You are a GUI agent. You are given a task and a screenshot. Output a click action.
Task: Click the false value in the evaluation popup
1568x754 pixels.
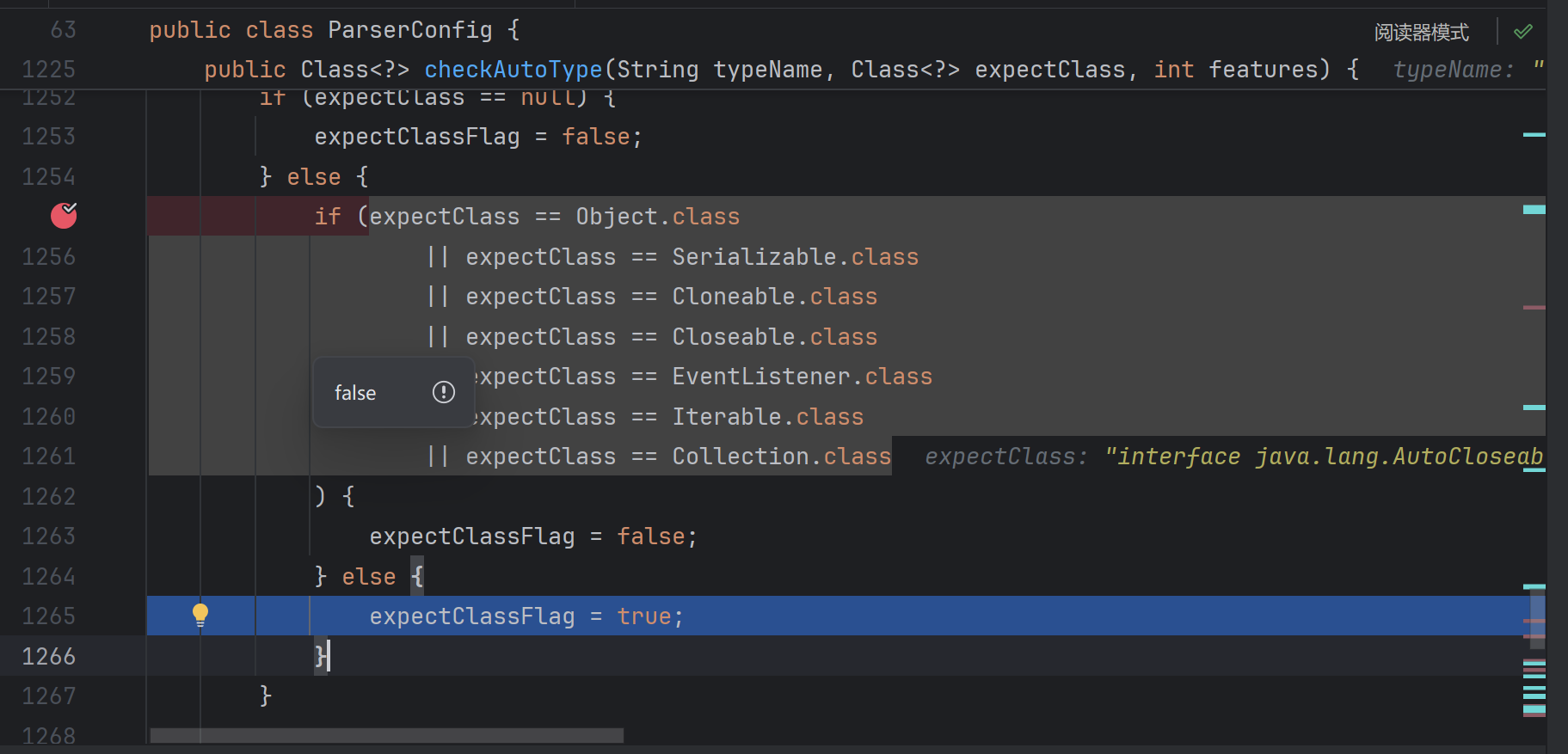coord(355,393)
